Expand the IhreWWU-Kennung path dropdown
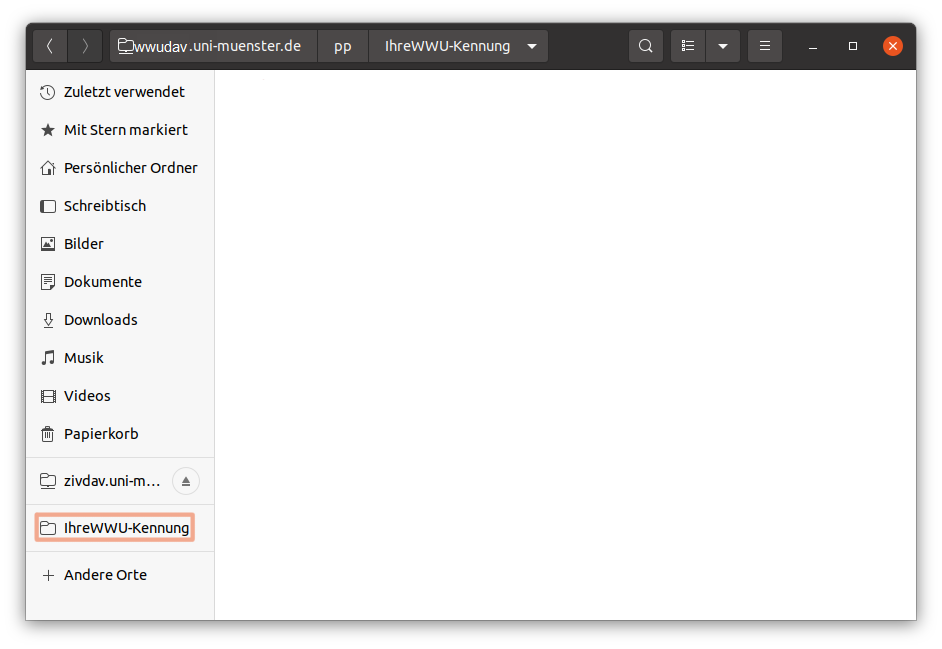Screen dimensions: 942x649 (532, 46)
